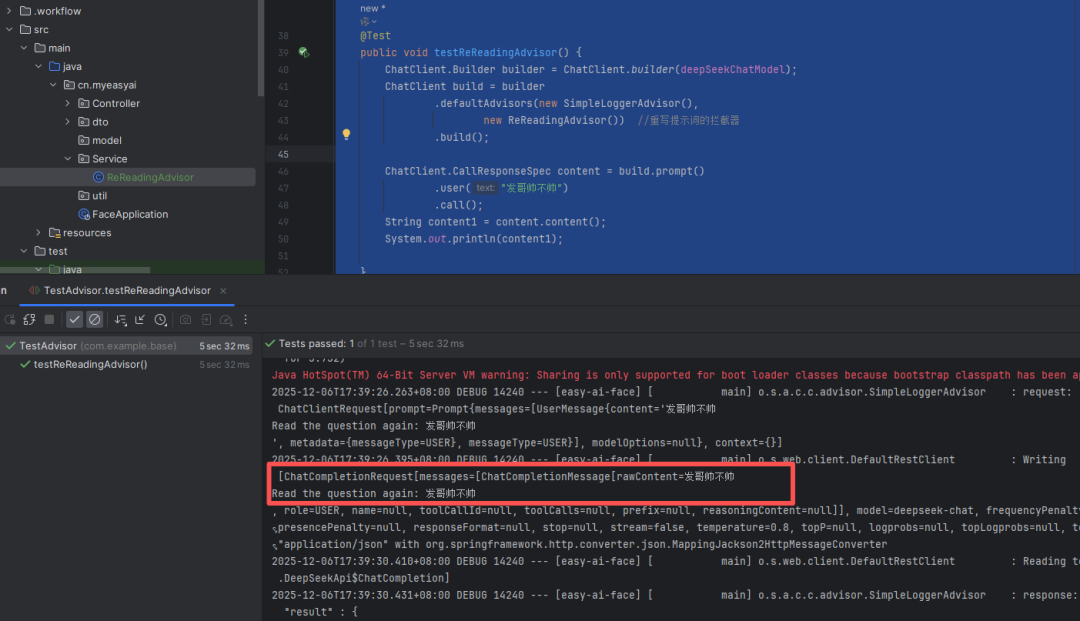Select testReReadingAdvisor() in test results
Viewport: 1080px width, 621px height.
(x=90, y=365)
